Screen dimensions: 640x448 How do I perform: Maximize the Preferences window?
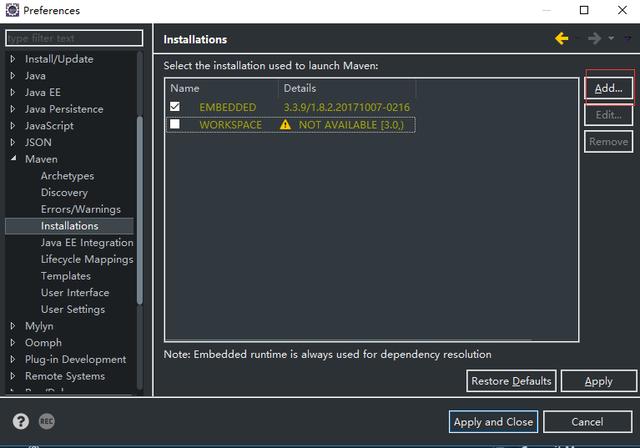click(x=584, y=10)
